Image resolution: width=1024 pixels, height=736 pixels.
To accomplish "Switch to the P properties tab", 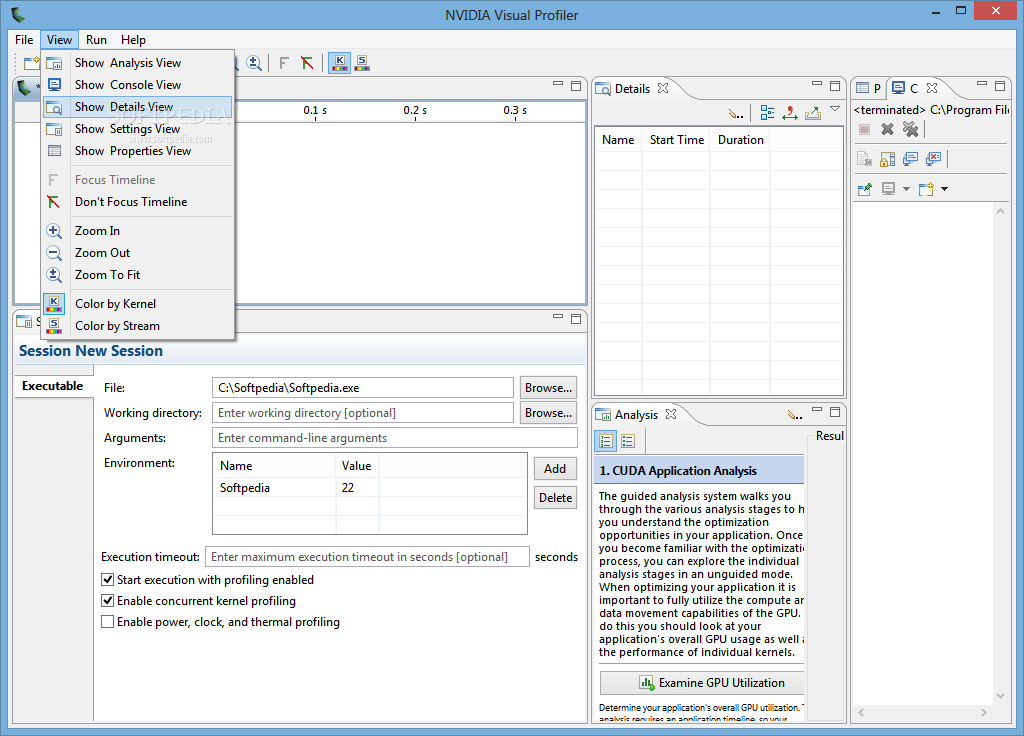I will click(x=869, y=88).
